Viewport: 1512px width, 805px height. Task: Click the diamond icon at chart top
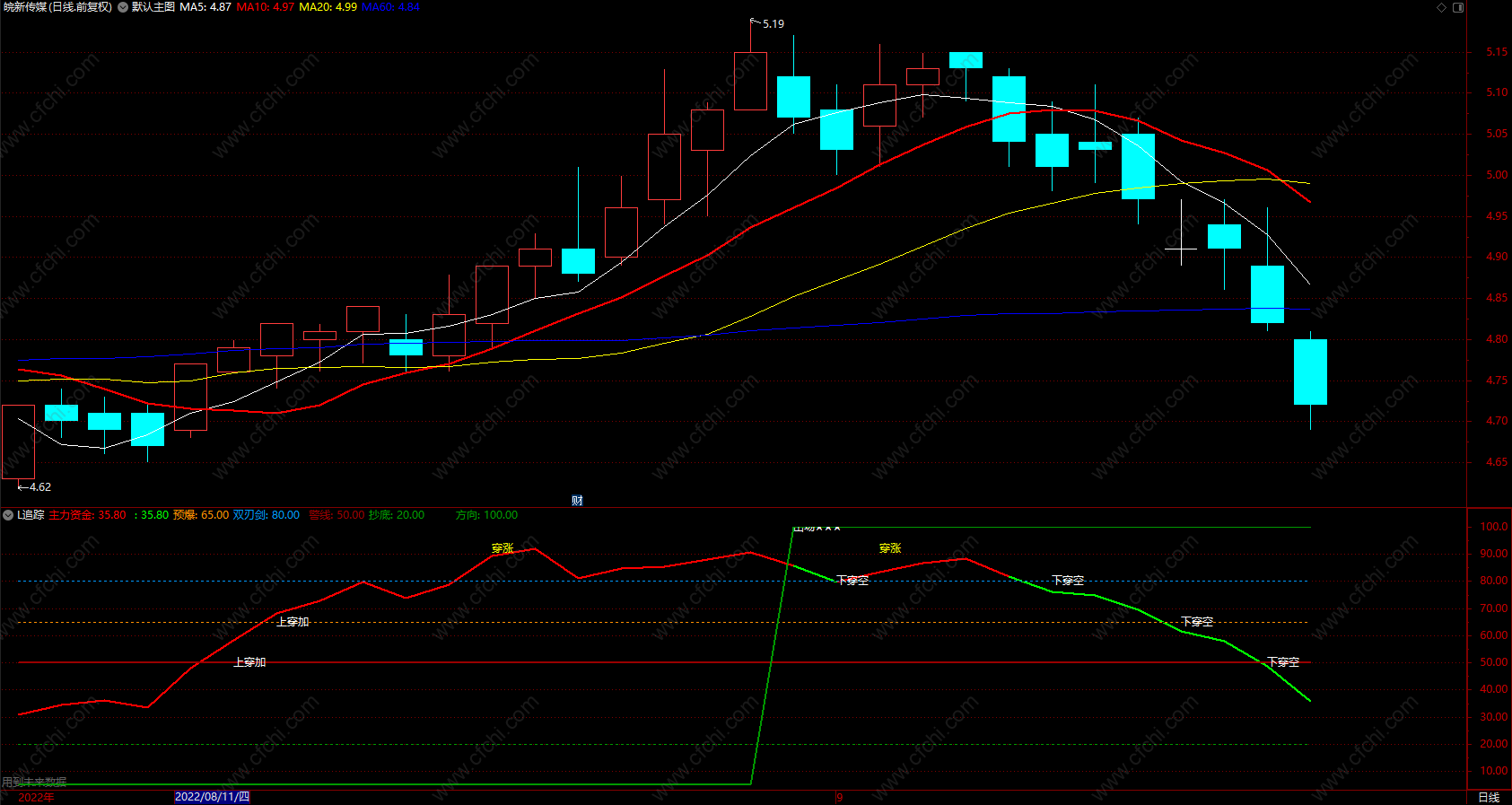point(1442,7)
